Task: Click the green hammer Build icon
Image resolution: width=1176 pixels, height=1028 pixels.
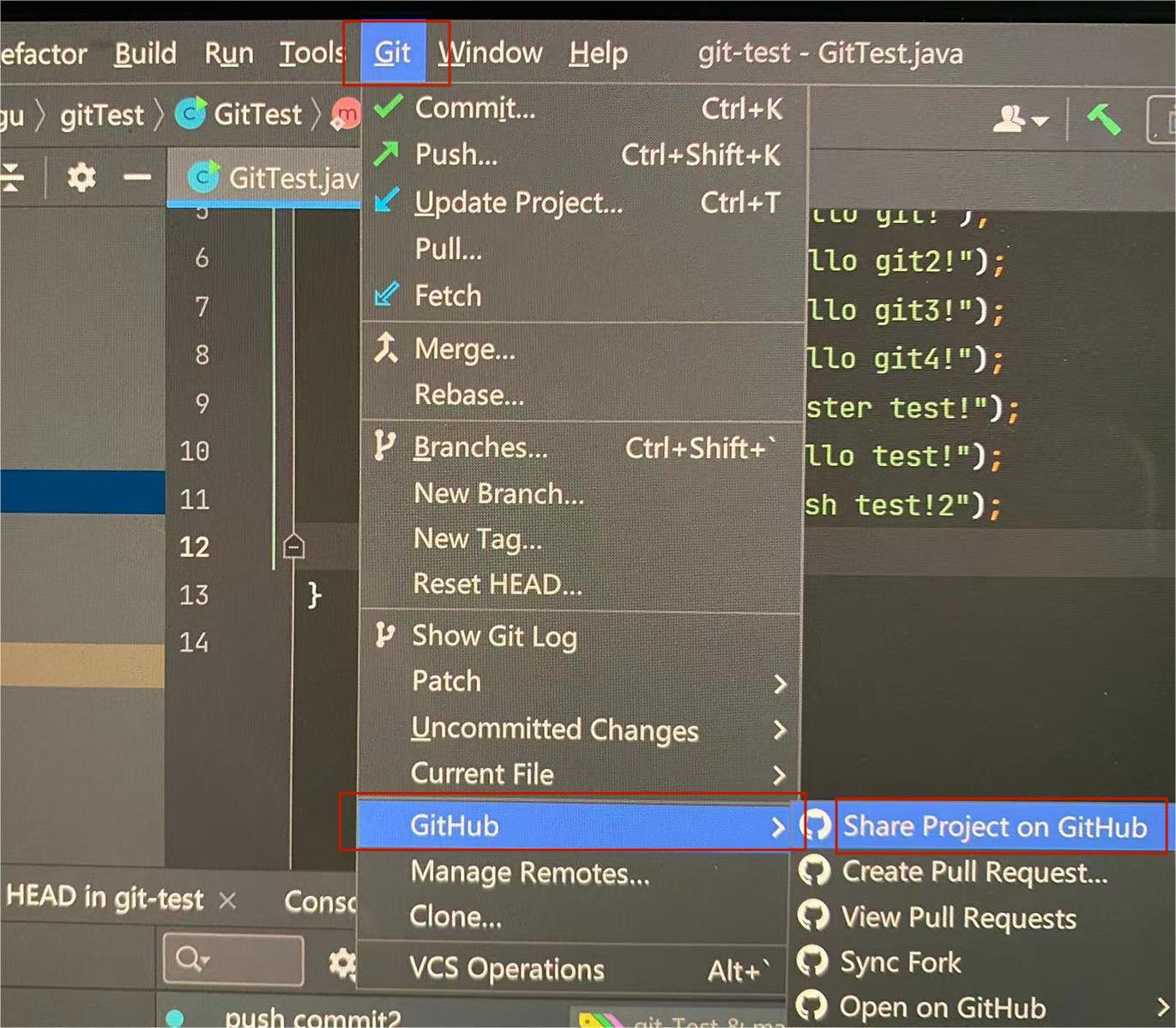Action: click(x=1104, y=119)
